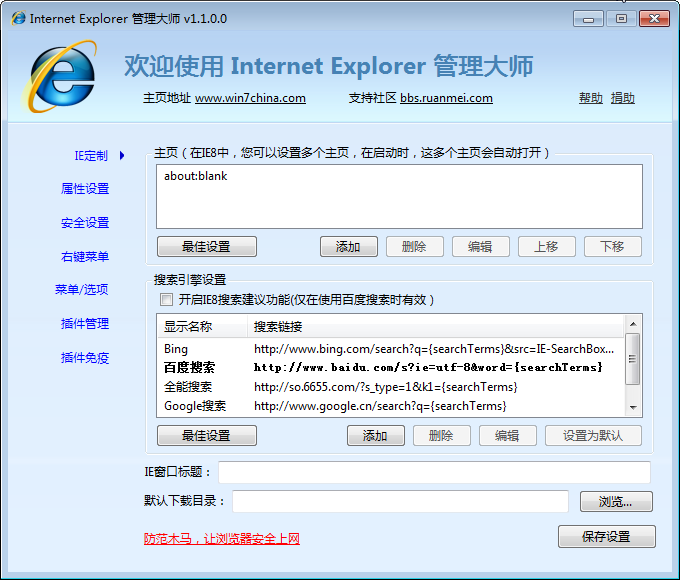Click the search list scroll up arrow
The image size is (680, 580).
pos(633,324)
